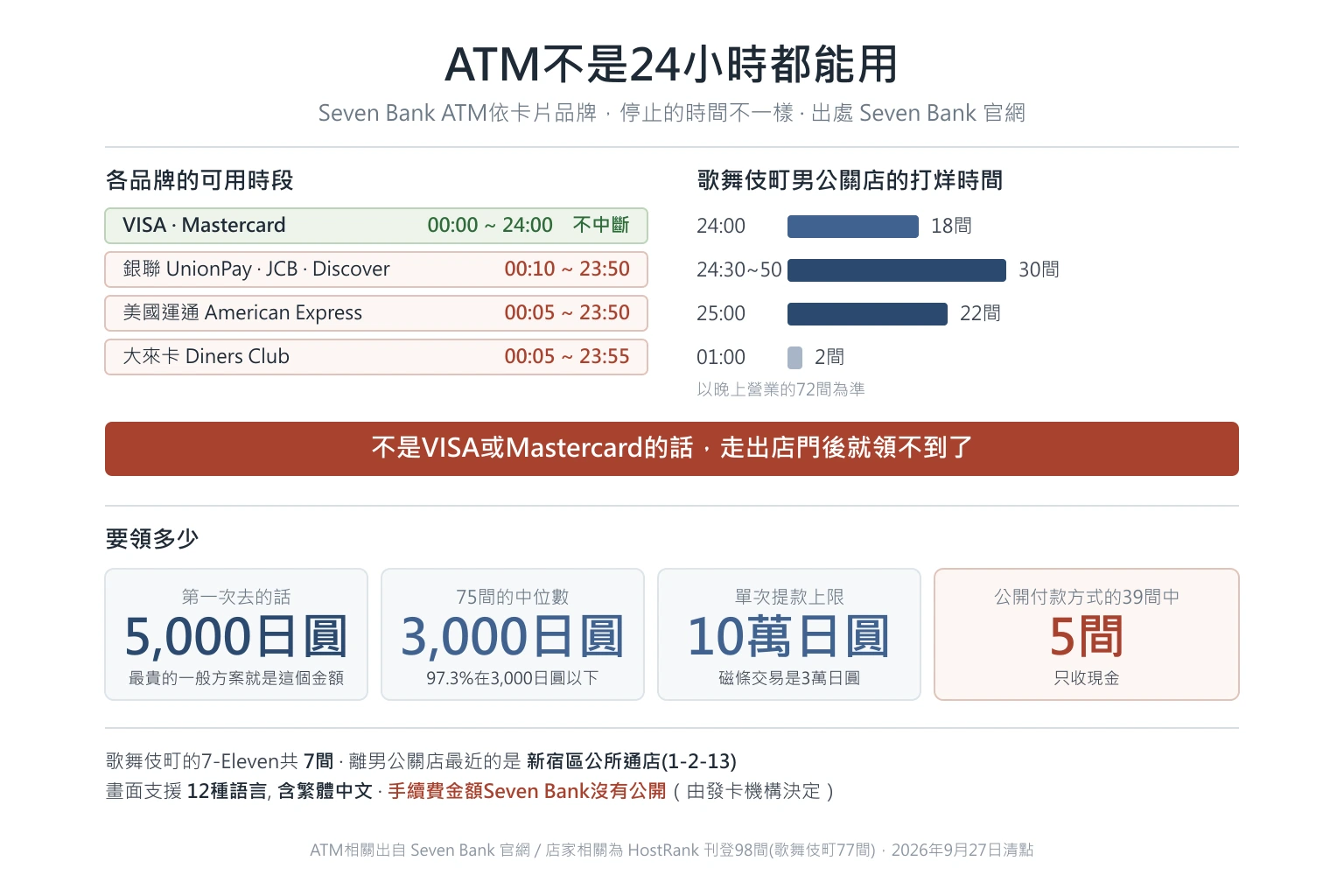Select the "2間" bar value

[829, 357]
